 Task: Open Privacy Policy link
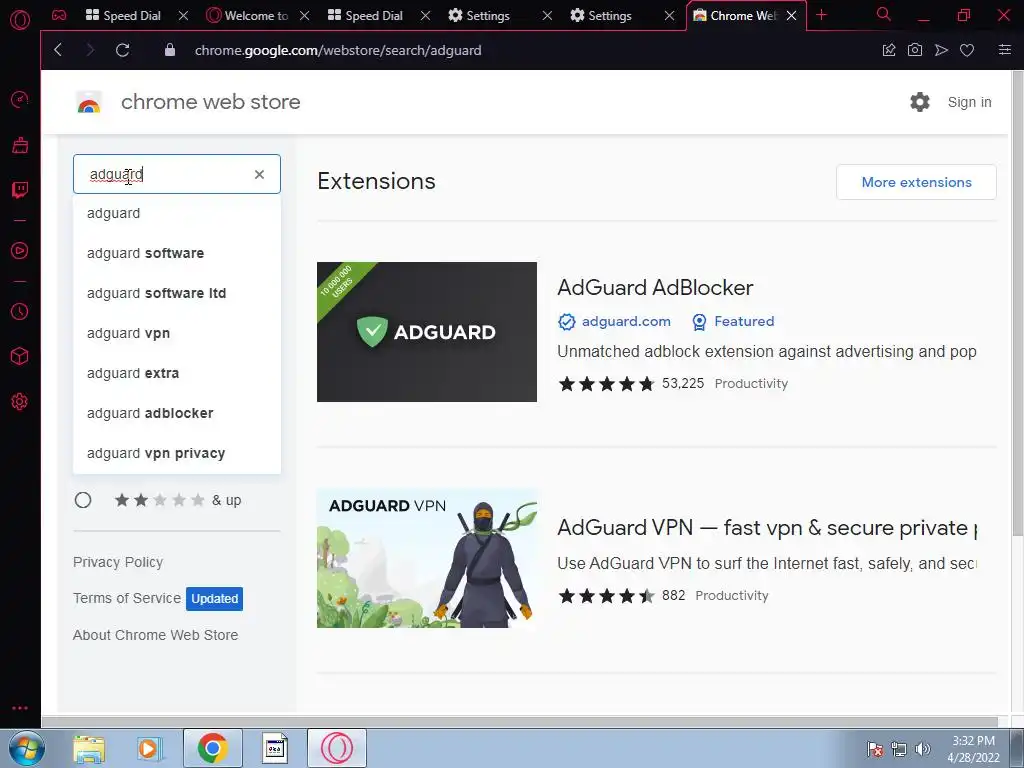118,562
